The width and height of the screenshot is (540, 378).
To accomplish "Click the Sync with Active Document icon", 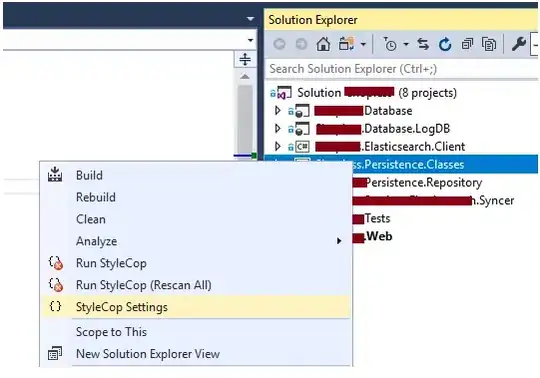I will (423, 44).
